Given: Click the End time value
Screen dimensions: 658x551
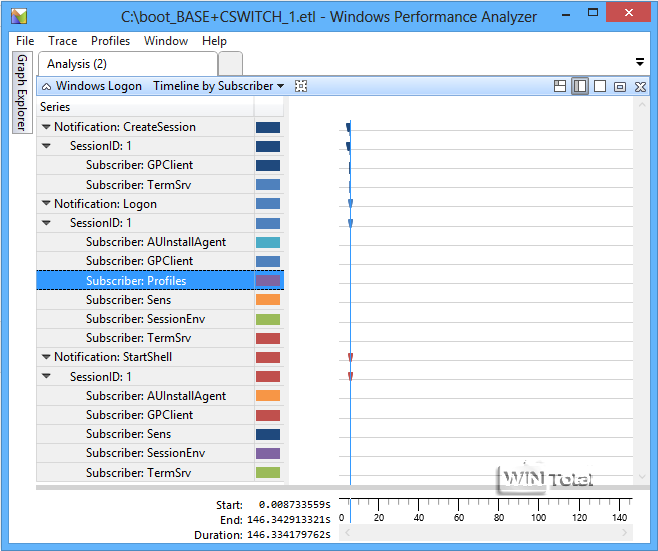Looking at the screenshot, I should click(x=289, y=520).
